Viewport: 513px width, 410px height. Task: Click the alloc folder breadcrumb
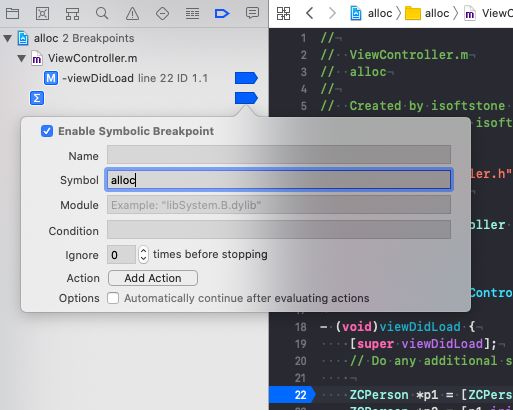tap(427, 13)
